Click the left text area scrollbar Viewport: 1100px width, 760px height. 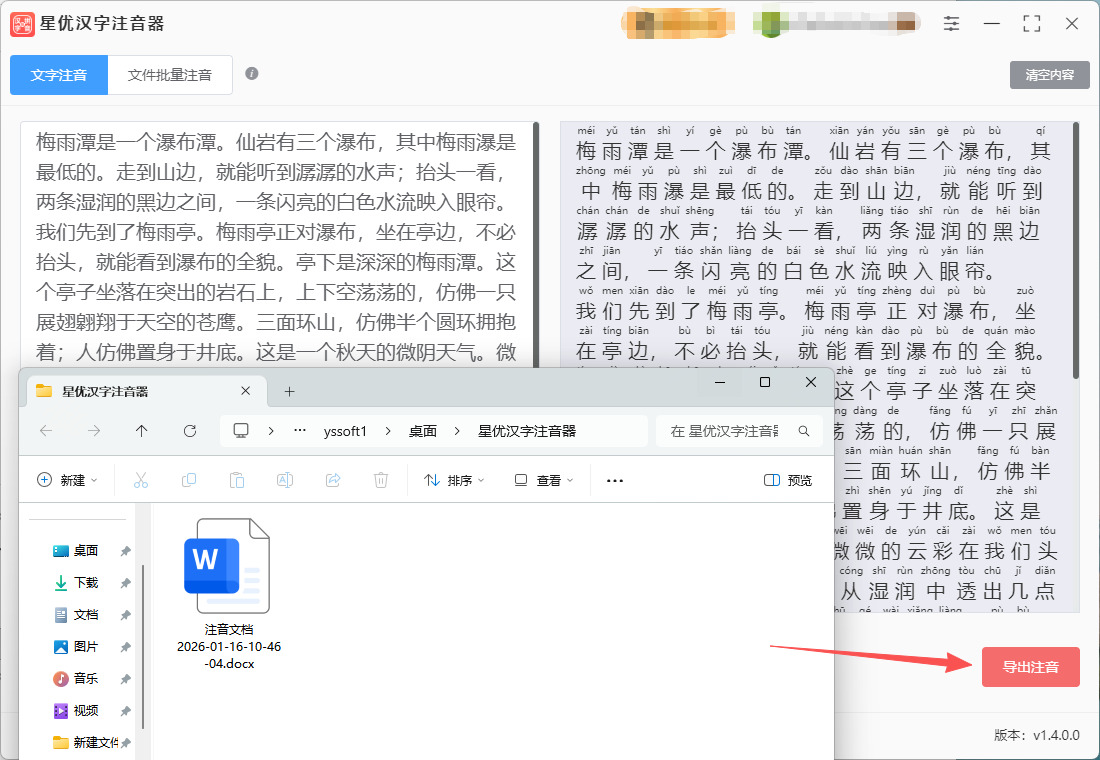[536, 246]
